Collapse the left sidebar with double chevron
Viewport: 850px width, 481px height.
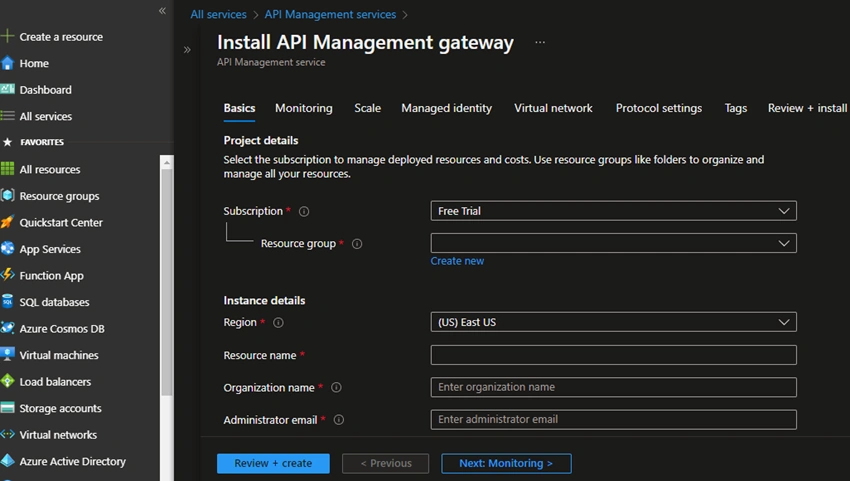click(162, 11)
